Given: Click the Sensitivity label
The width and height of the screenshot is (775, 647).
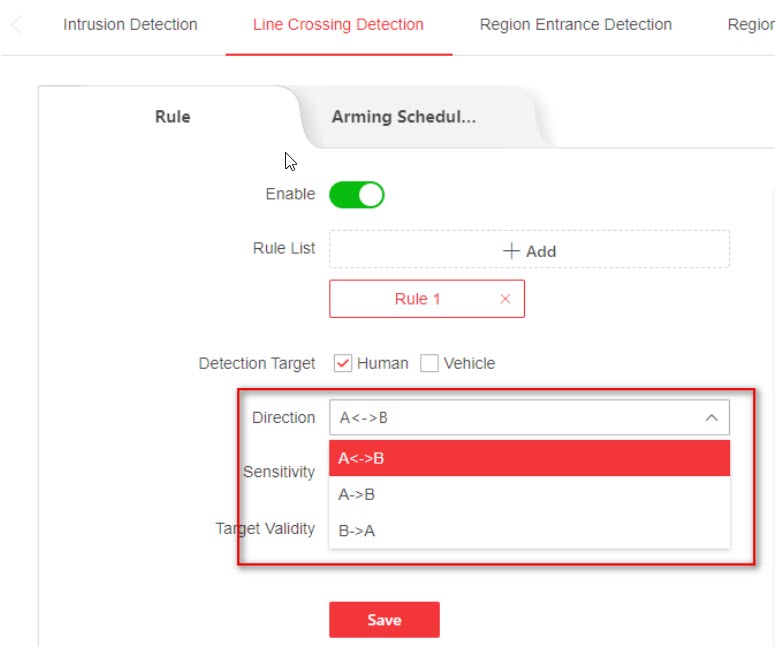Looking at the screenshot, I should point(279,472).
